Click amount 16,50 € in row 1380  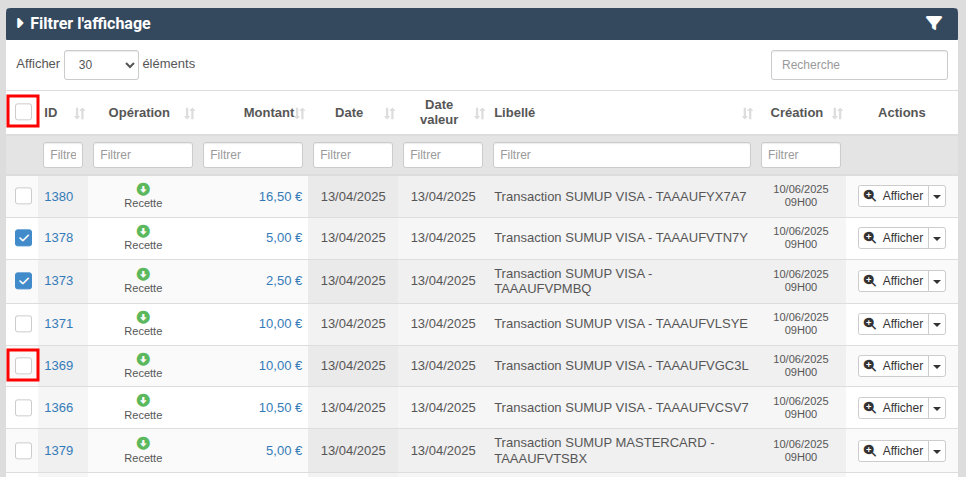tap(280, 197)
